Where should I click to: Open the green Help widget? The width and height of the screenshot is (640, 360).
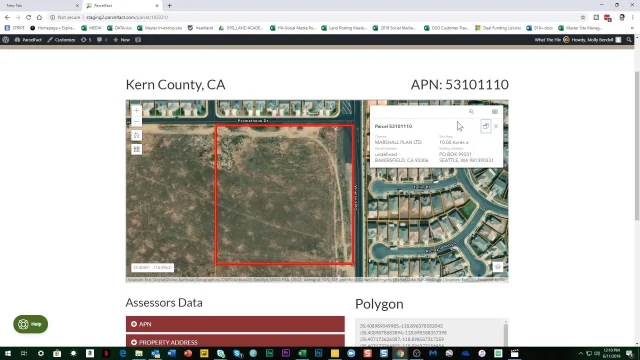[31, 324]
